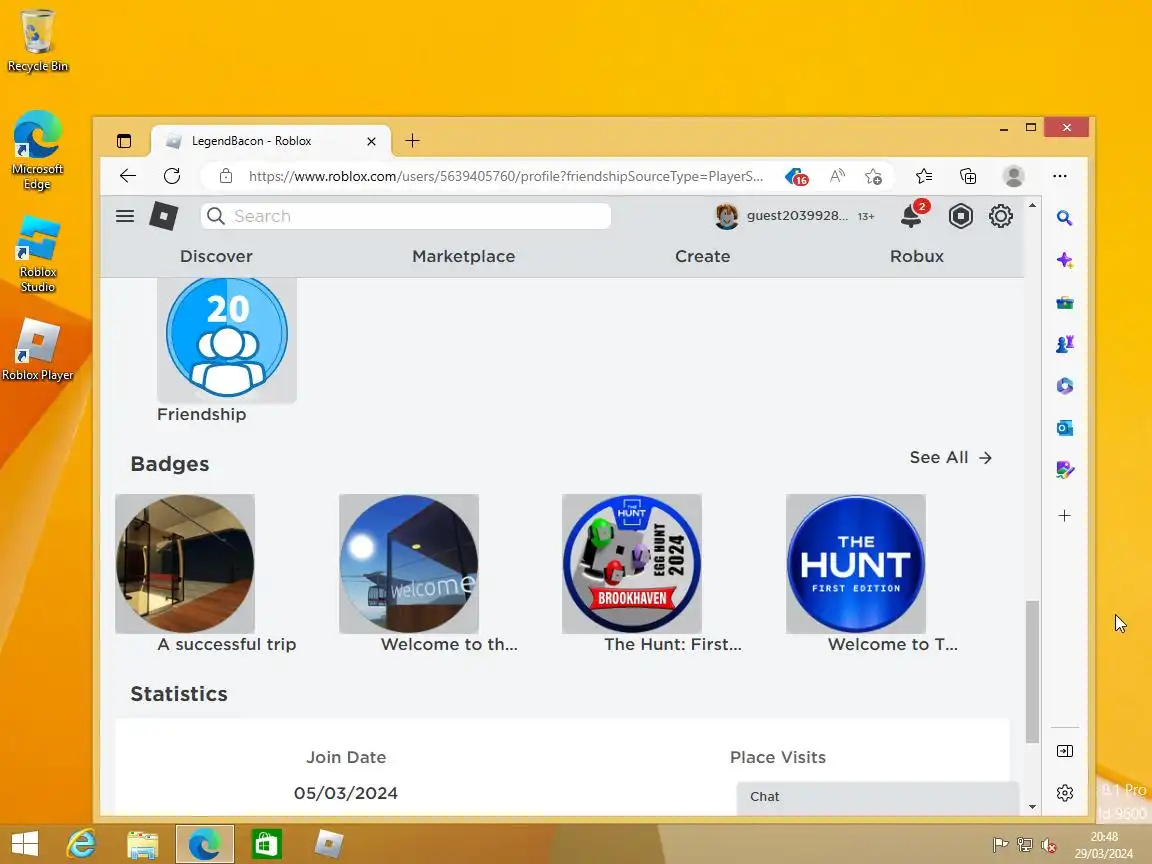
Task: Toggle the Edge sidebar hide button
Action: pos(1065,751)
